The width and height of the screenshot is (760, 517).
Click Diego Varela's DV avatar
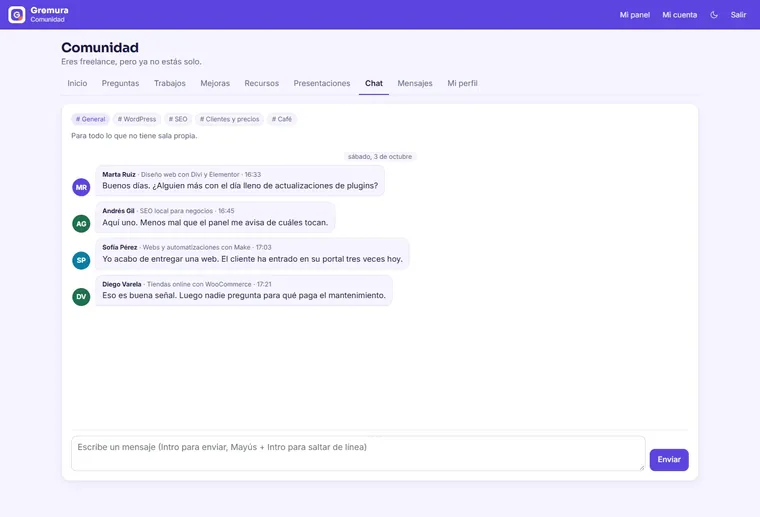pyautogui.click(x=81, y=297)
